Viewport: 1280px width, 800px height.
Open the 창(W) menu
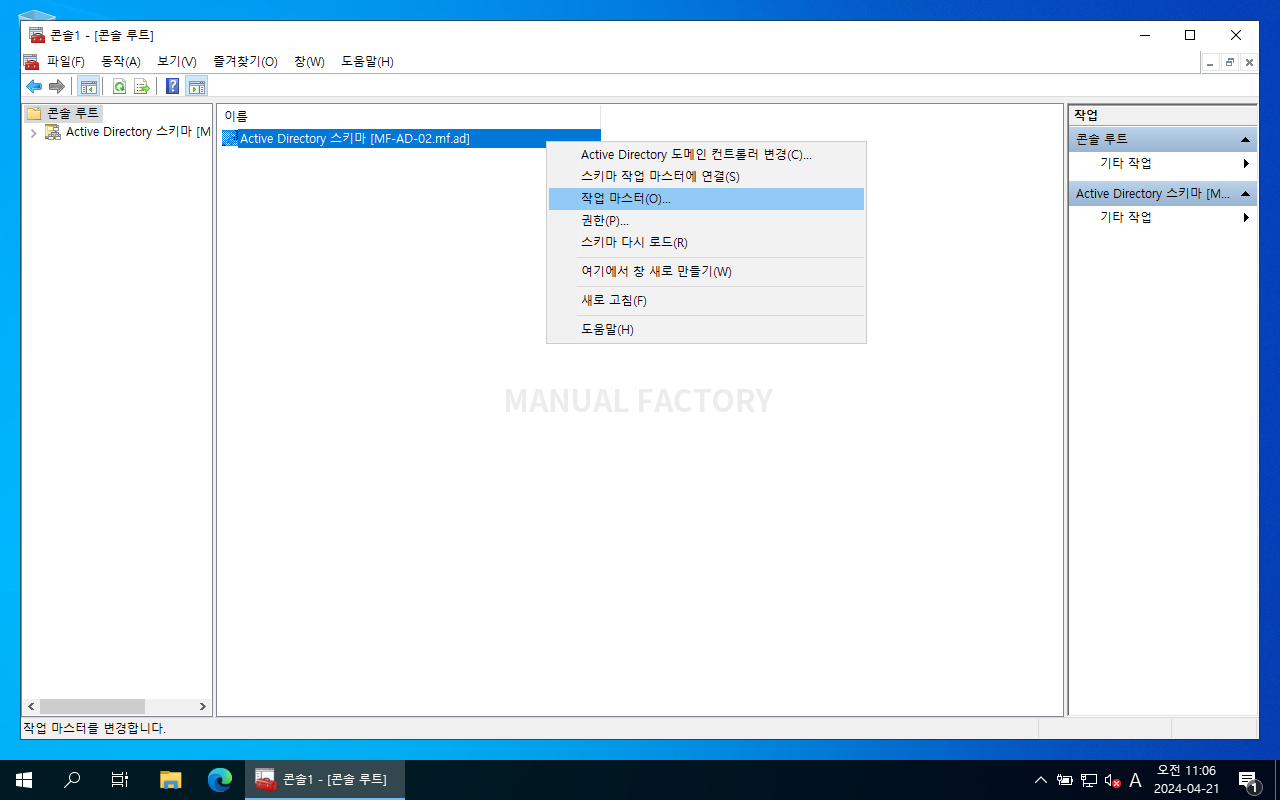[x=309, y=62]
